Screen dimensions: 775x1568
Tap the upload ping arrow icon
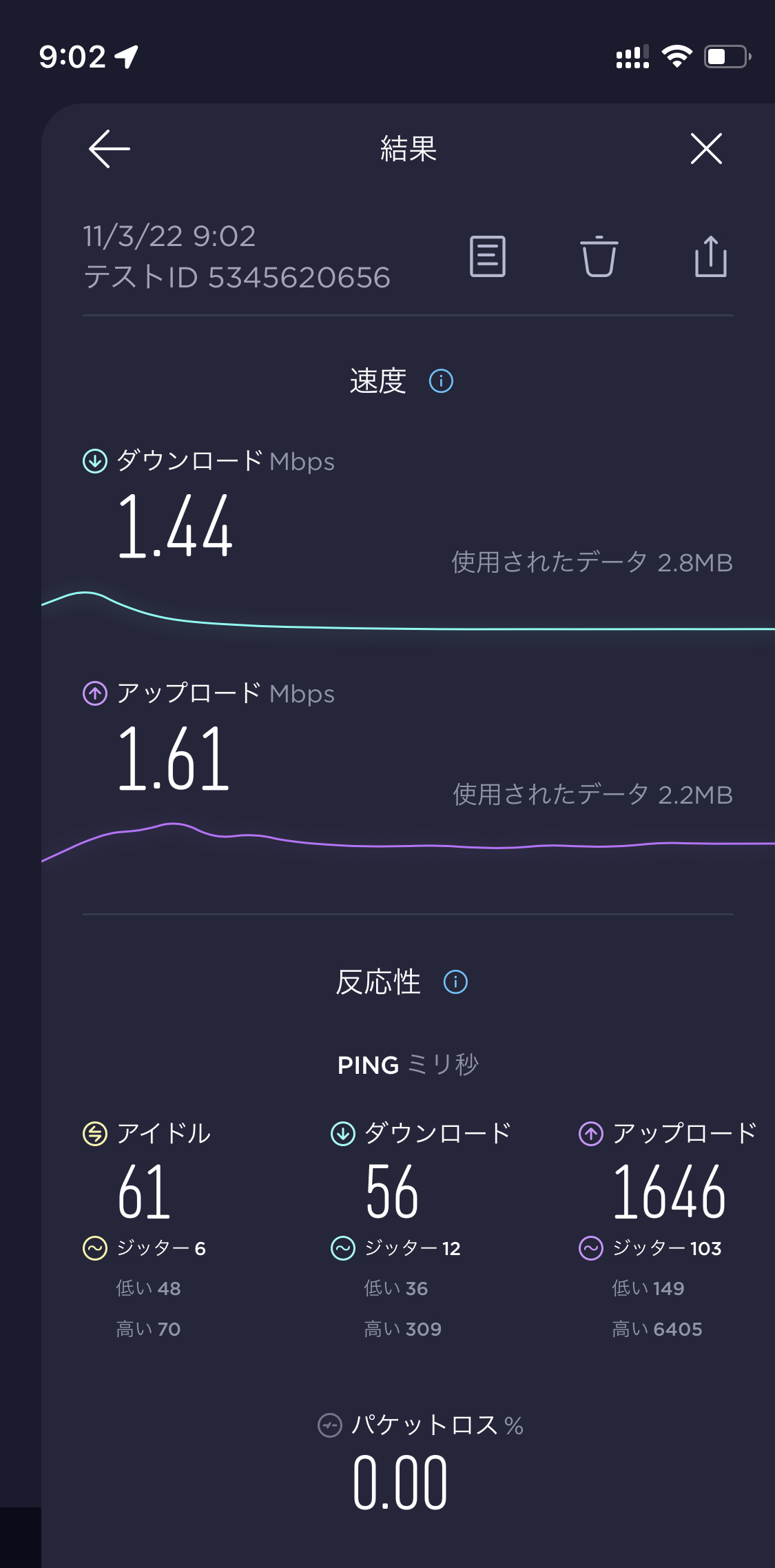(591, 1133)
